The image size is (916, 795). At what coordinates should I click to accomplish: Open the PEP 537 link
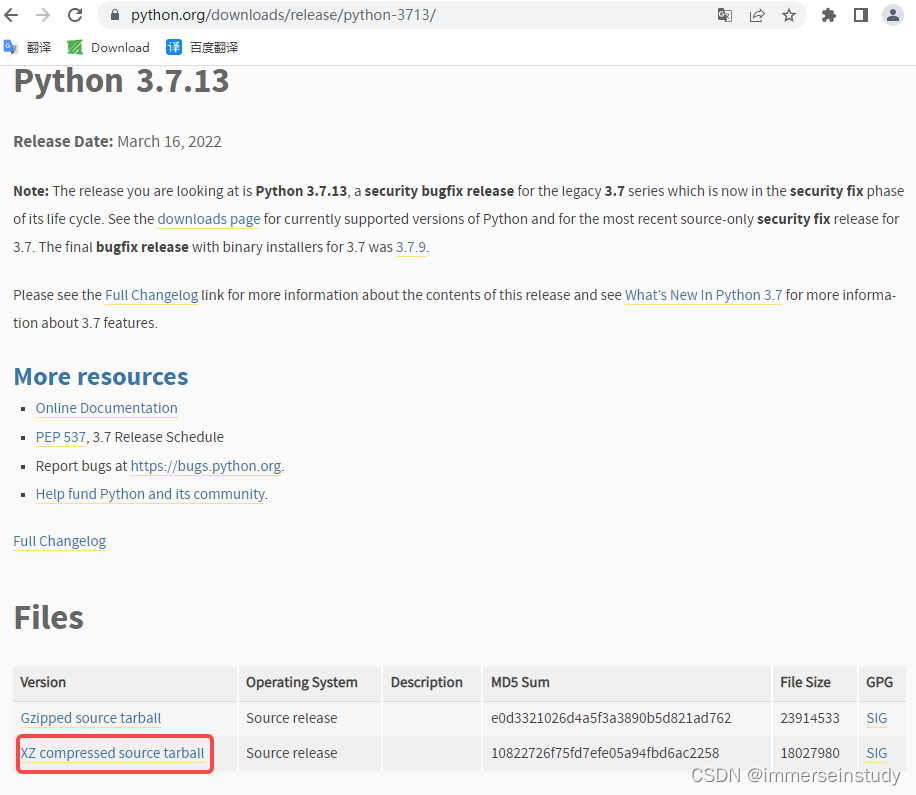[x=61, y=437]
